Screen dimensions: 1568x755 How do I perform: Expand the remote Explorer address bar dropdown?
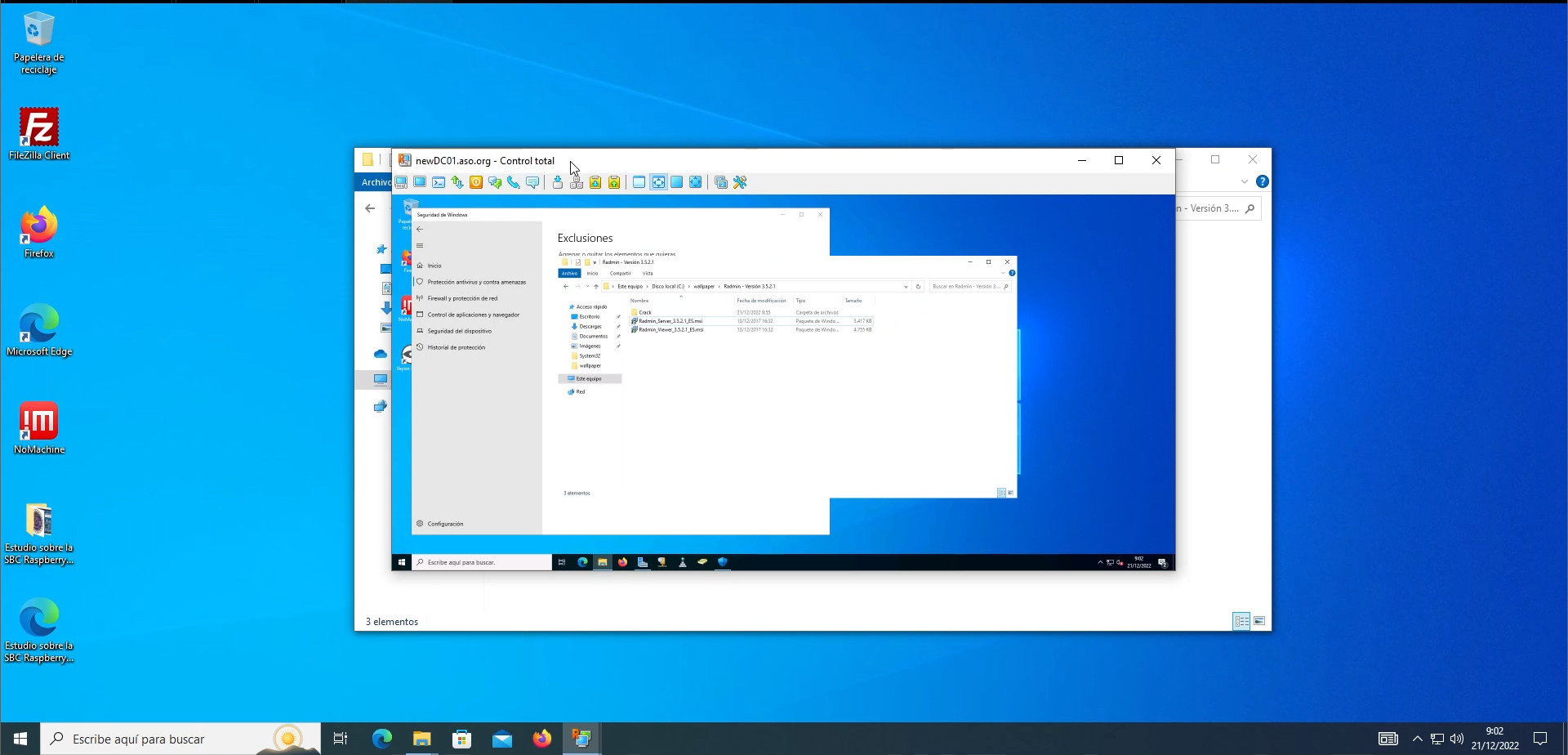tap(906, 287)
